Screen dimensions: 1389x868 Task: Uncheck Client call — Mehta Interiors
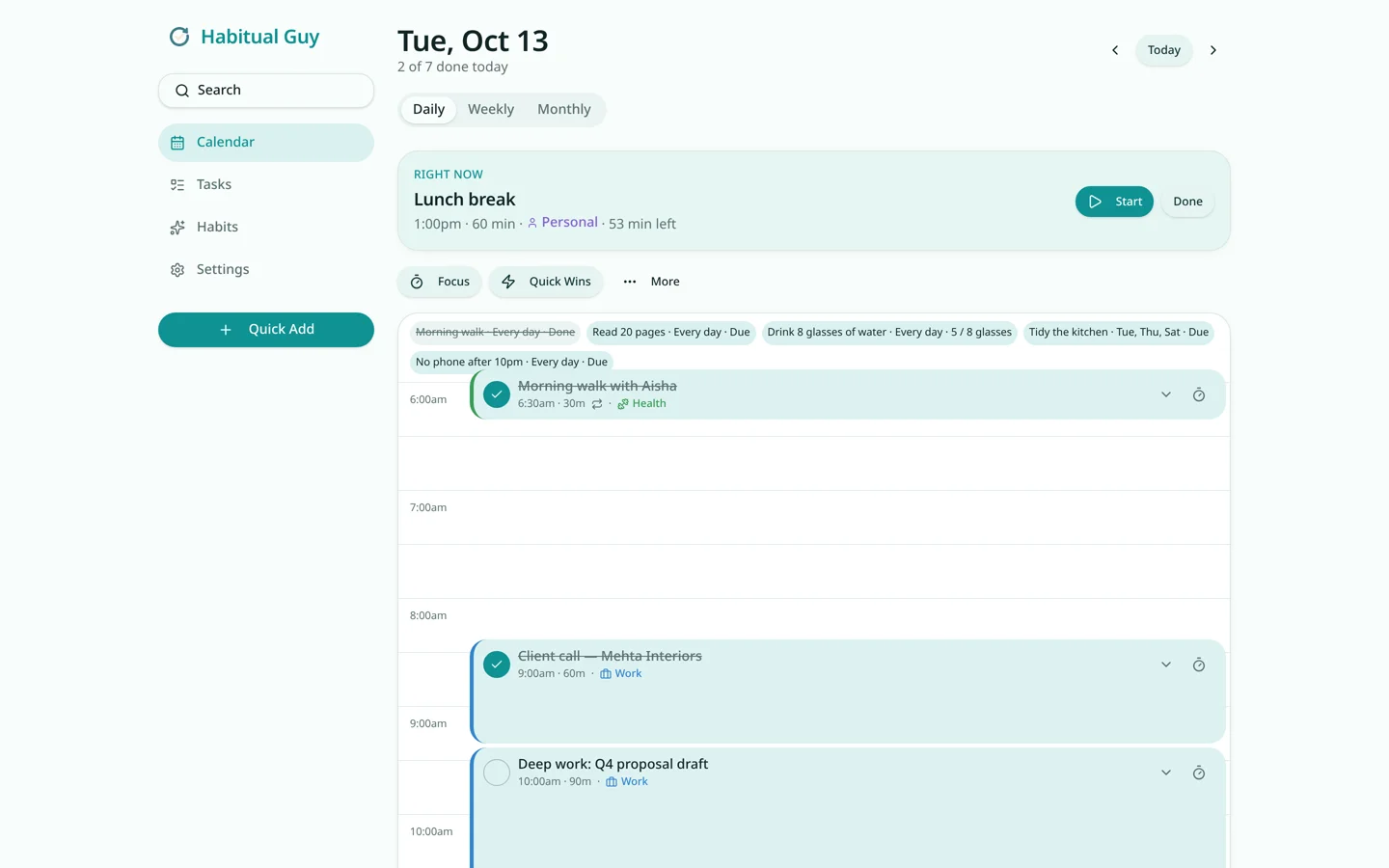[497, 665]
